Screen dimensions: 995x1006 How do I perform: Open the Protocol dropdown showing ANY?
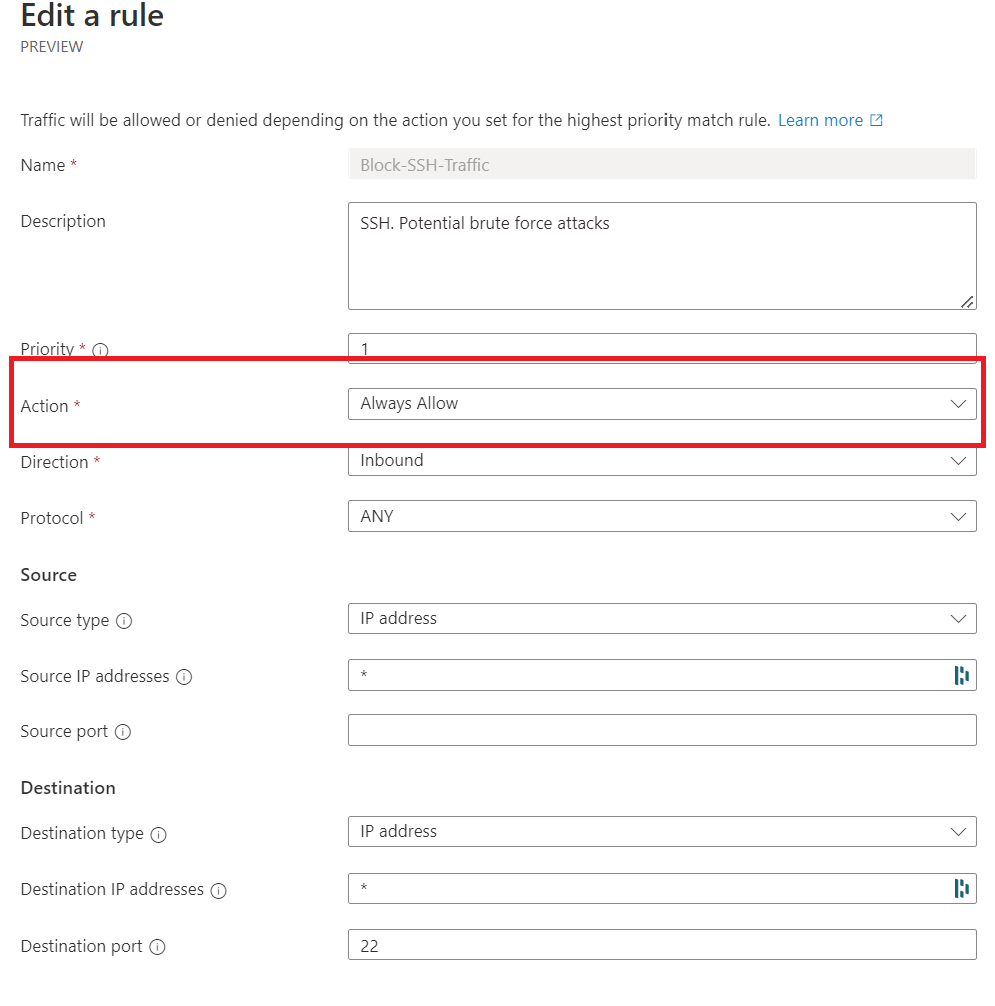[x=662, y=516]
